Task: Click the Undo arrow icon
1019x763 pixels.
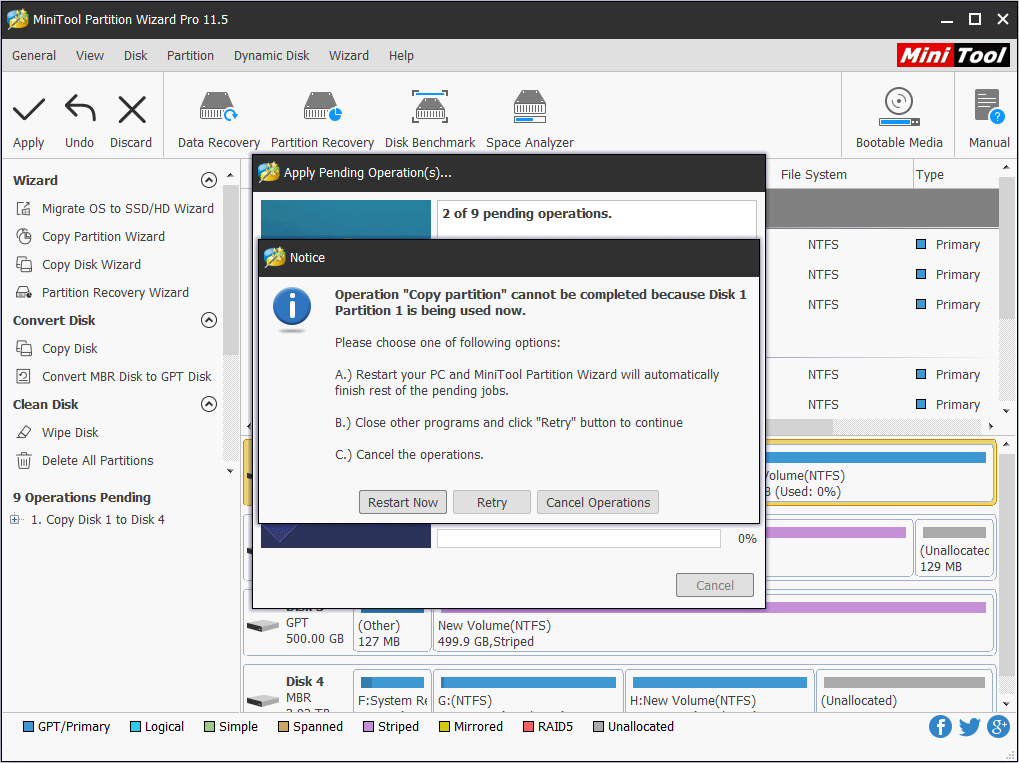Action: [80, 109]
